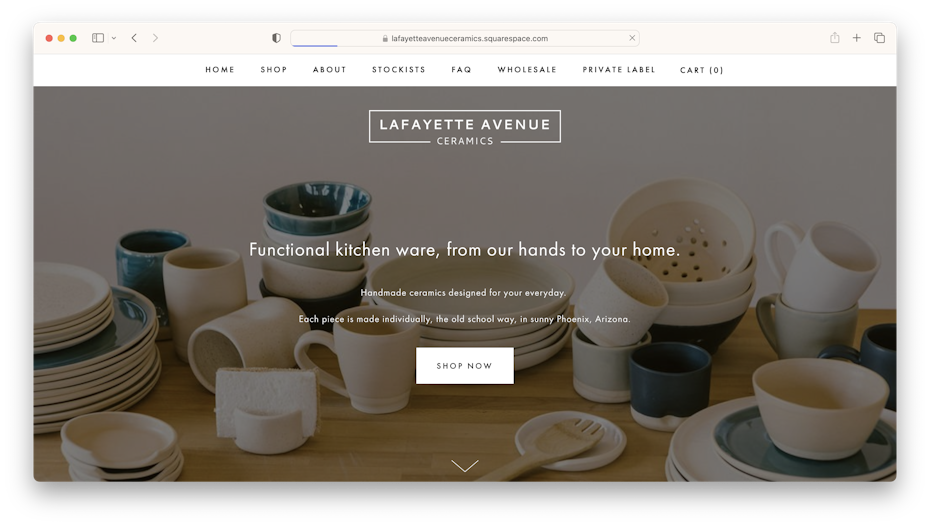Open the privacy report shield icon
Image resolution: width=930 pixels, height=526 pixels.
coord(276,38)
